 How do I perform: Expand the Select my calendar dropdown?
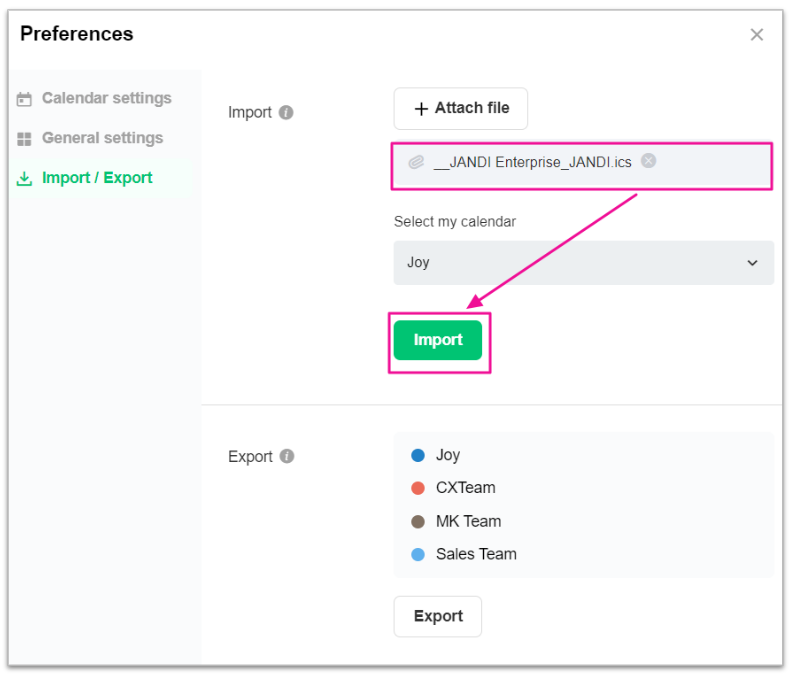(x=583, y=263)
